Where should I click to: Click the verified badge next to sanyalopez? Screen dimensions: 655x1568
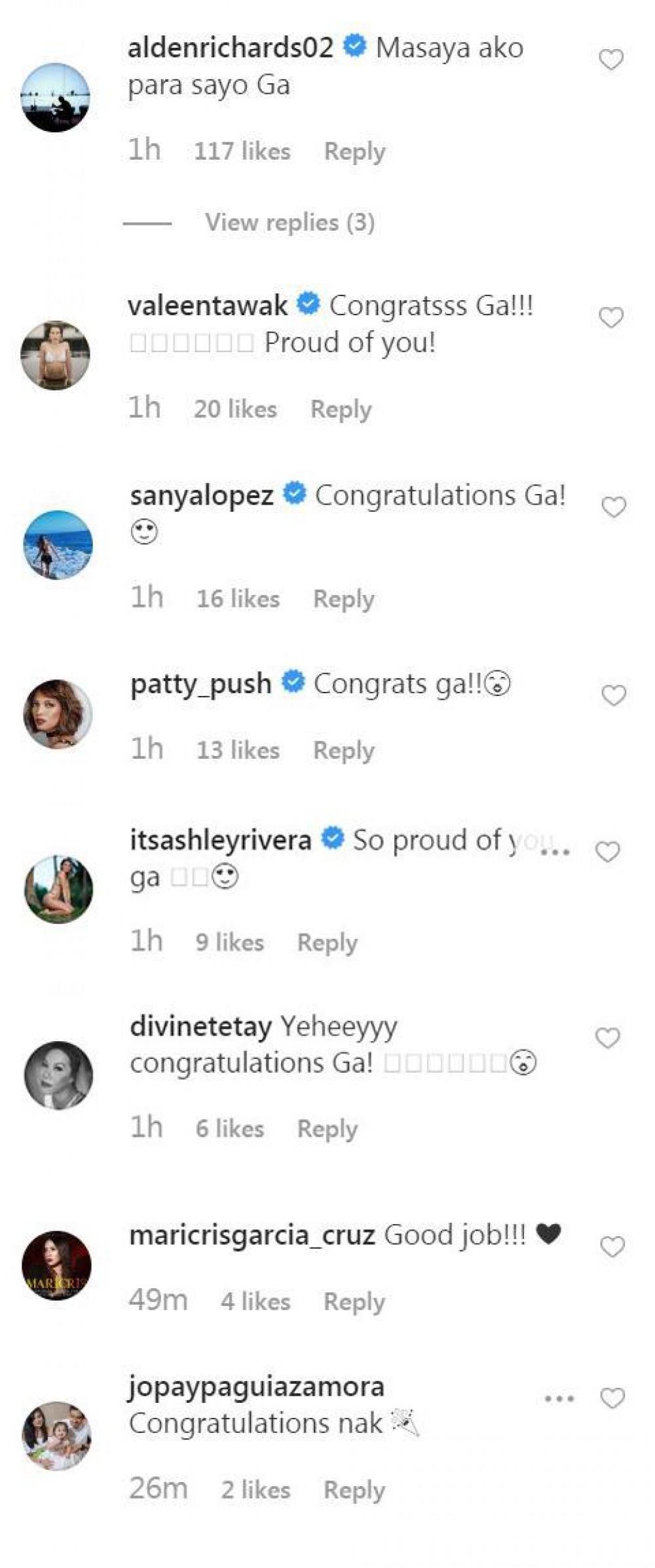pos(294,493)
